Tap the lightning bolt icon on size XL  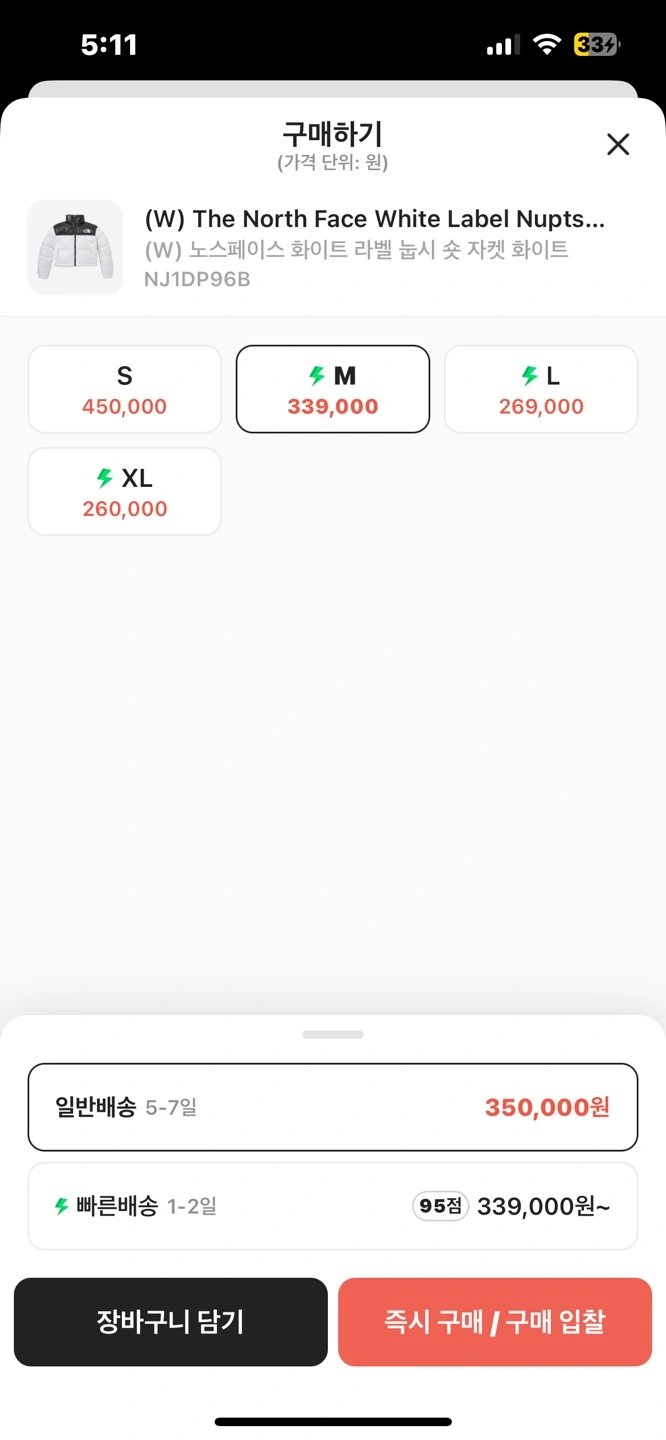pyautogui.click(x=105, y=478)
